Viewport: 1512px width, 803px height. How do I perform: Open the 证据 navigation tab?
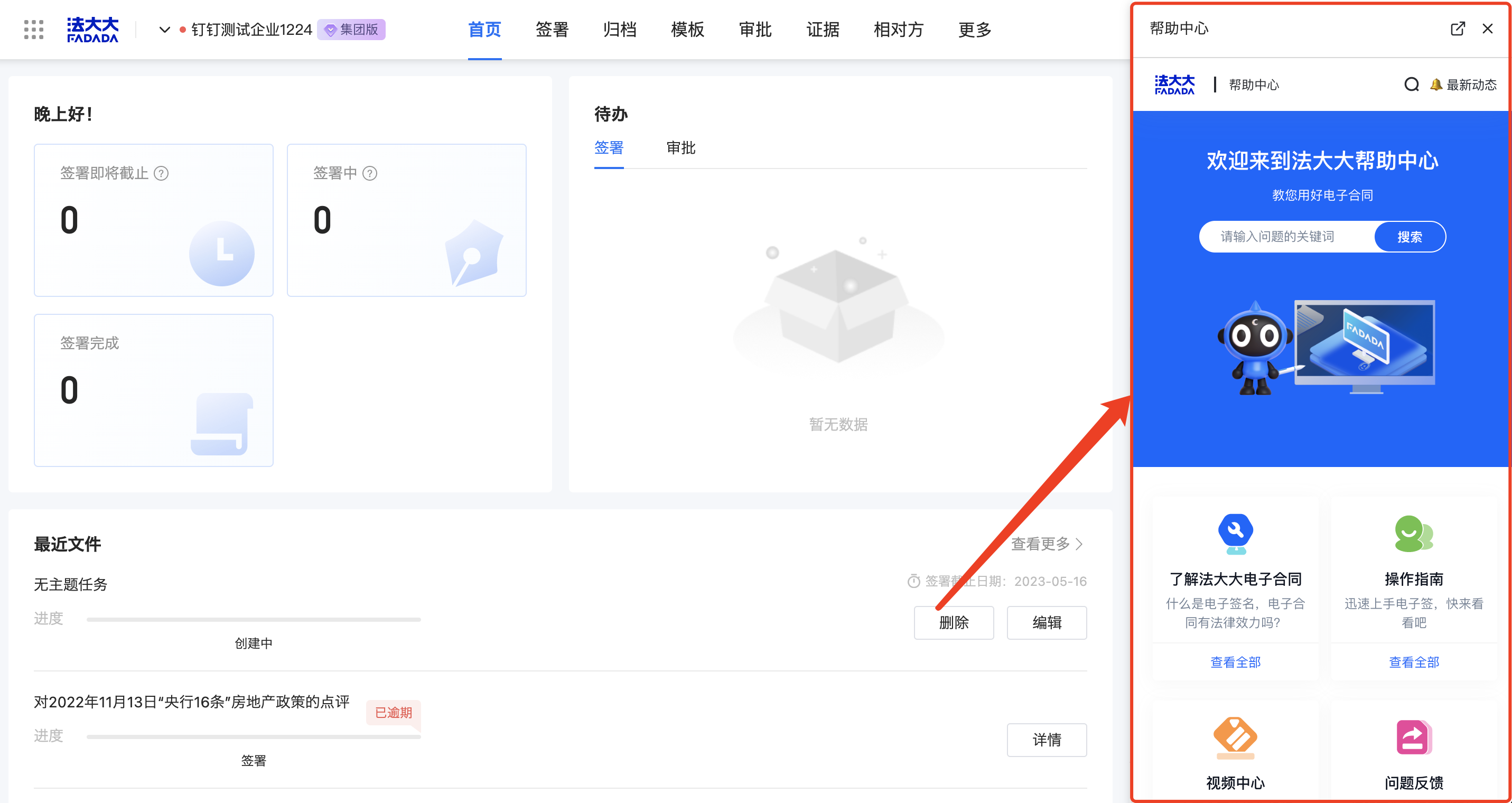pos(823,30)
